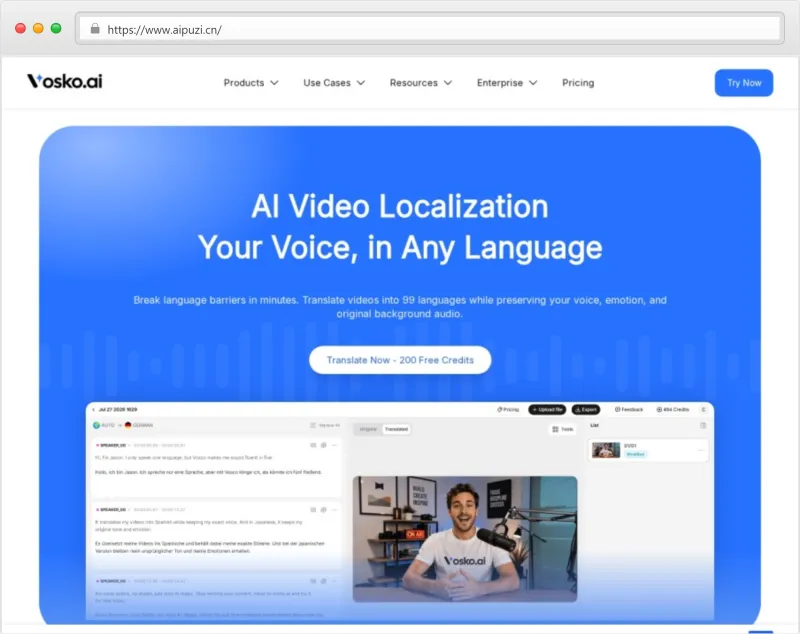Open the Resources dropdown
Screen dimensions: 800x634
[421, 83]
